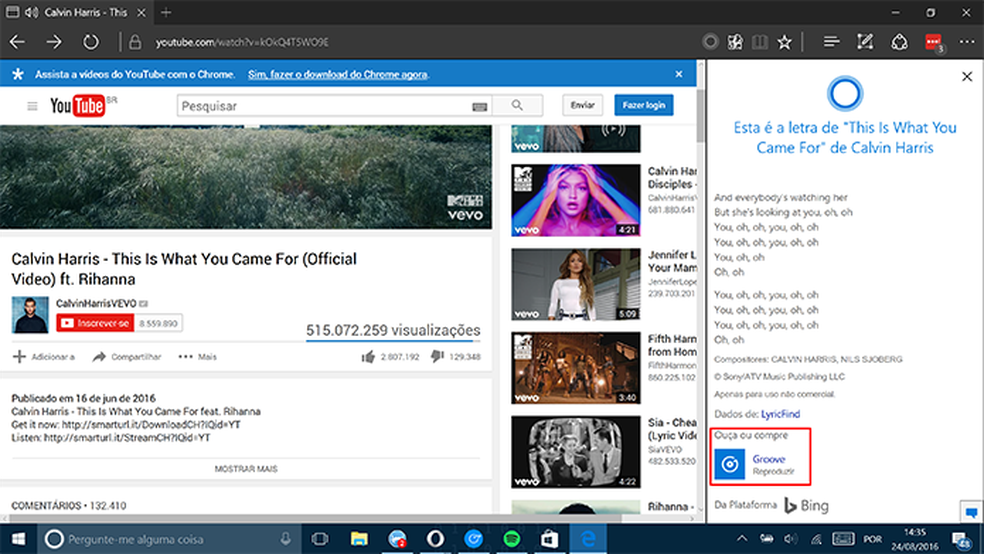Open the feedback icon in Cortana panel
Viewport: 984px width, 554px height.
click(971, 512)
